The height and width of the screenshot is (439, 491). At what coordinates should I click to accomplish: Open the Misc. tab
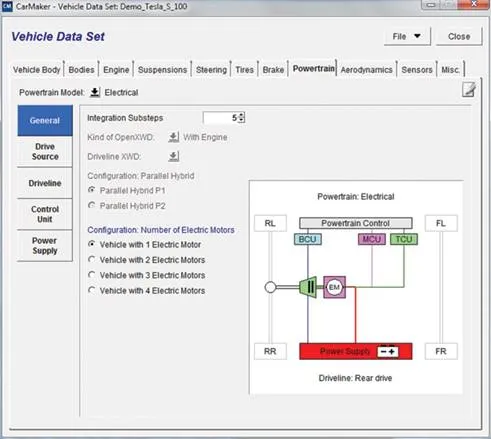450,70
